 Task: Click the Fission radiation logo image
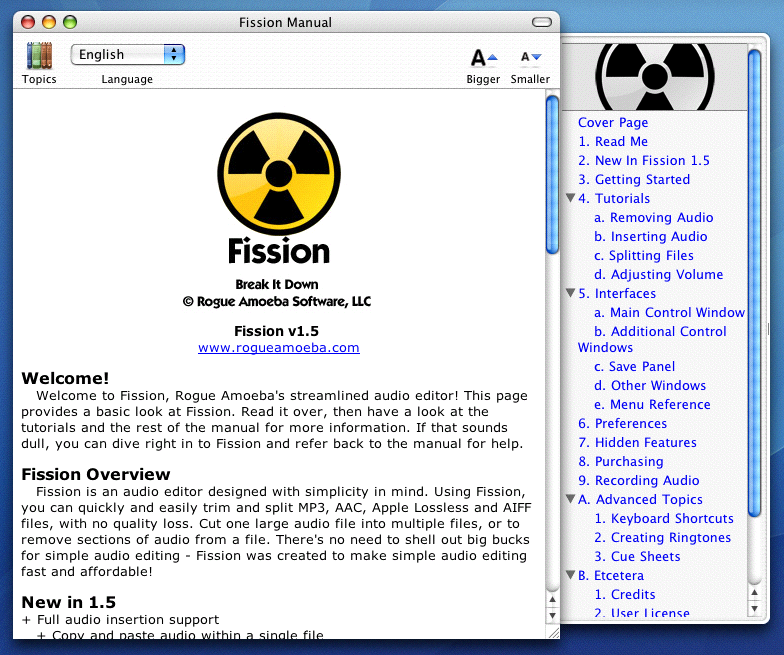click(278, 174)
